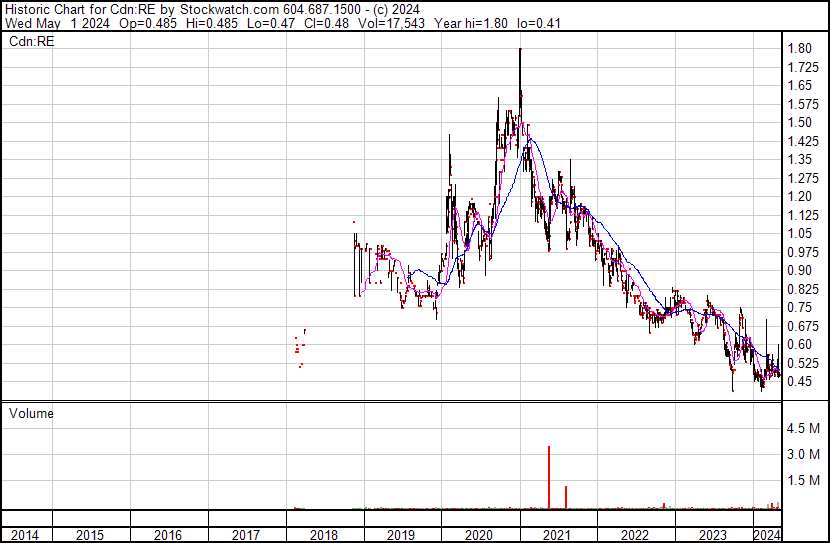Click the 1.05 price axis label
Image resolution: width=830 pixels, height=543 pixels.
point(799,233)
